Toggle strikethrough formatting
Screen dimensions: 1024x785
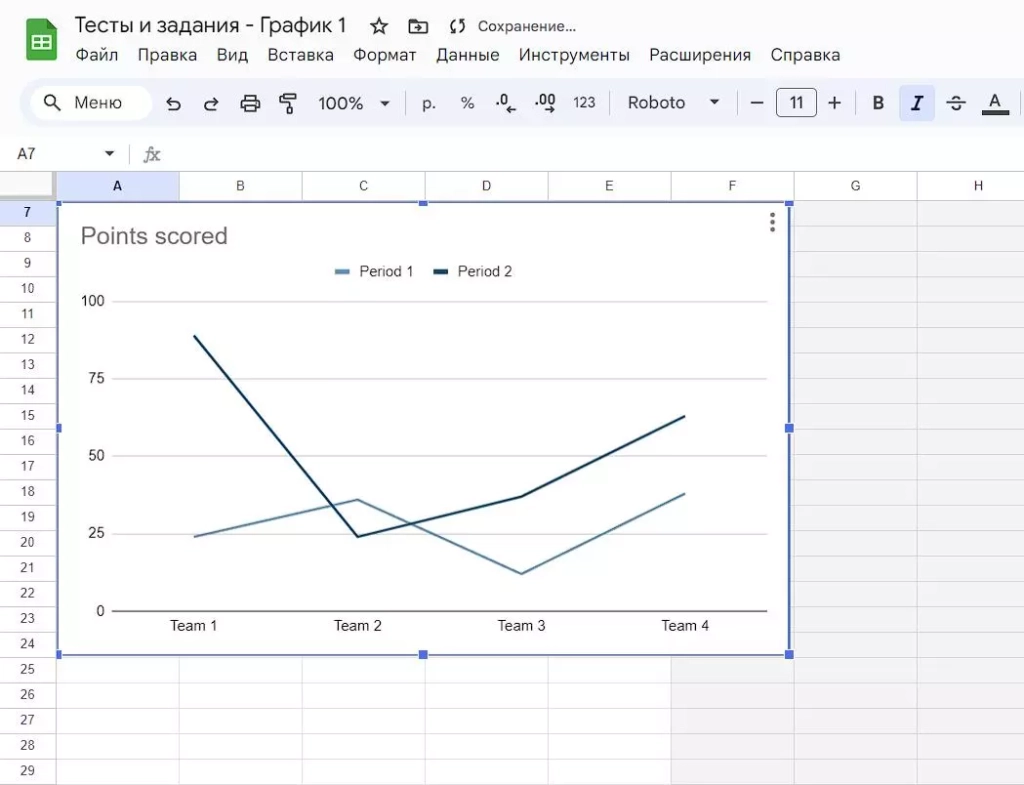coord(955,103)
